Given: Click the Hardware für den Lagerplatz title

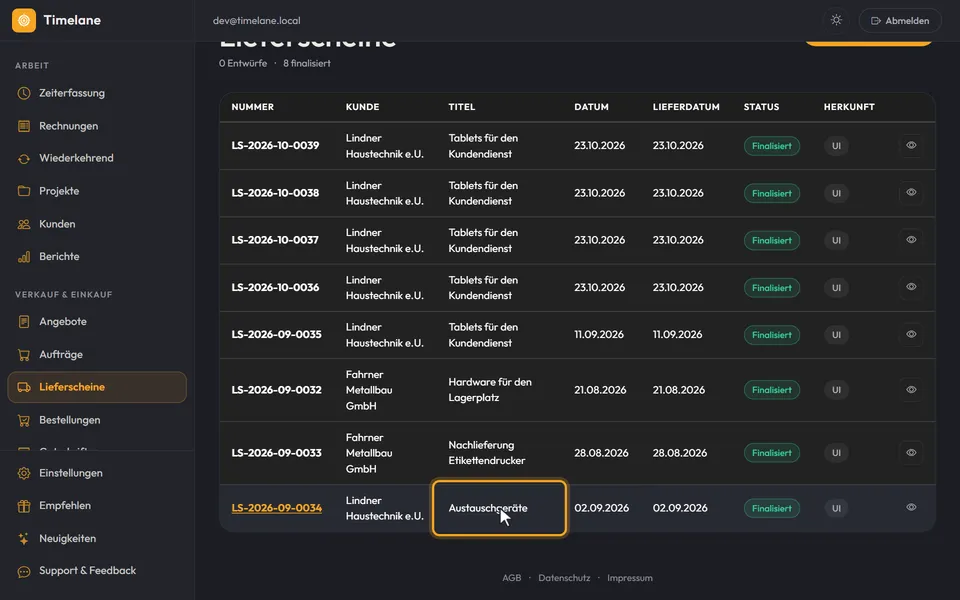Looking at the screenshot, I should click(x=490, y=389).
